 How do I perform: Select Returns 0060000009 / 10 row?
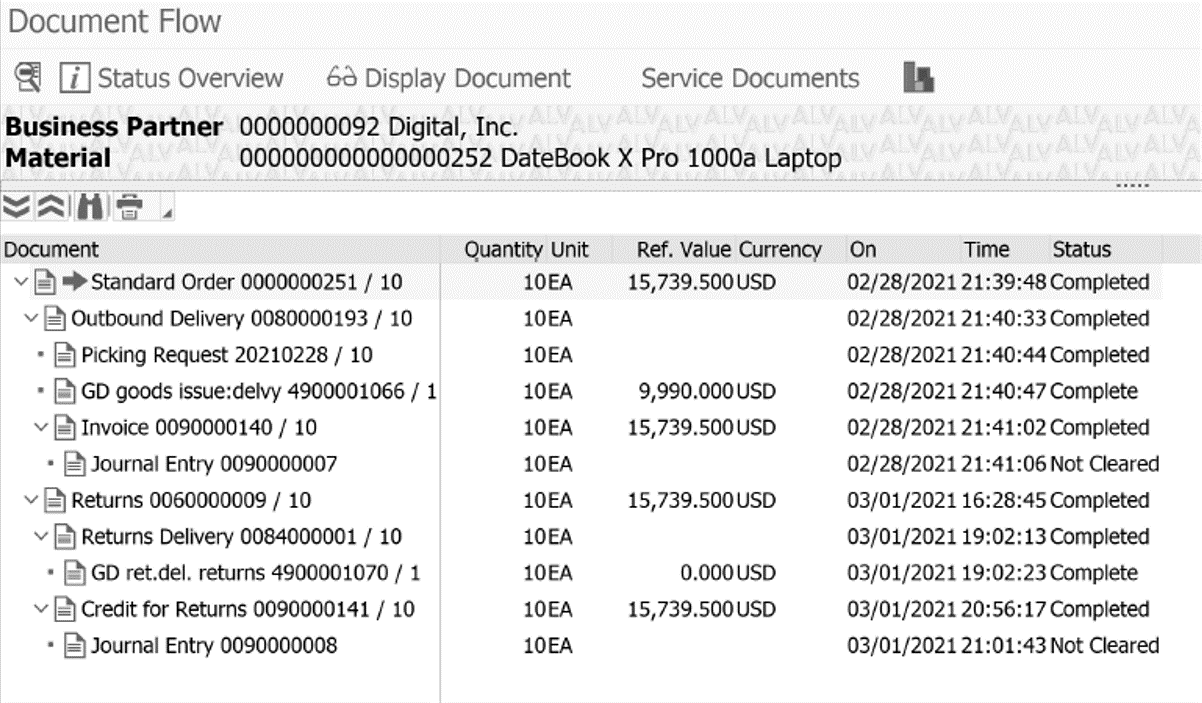pyautogui.click(x=581, y=501)
